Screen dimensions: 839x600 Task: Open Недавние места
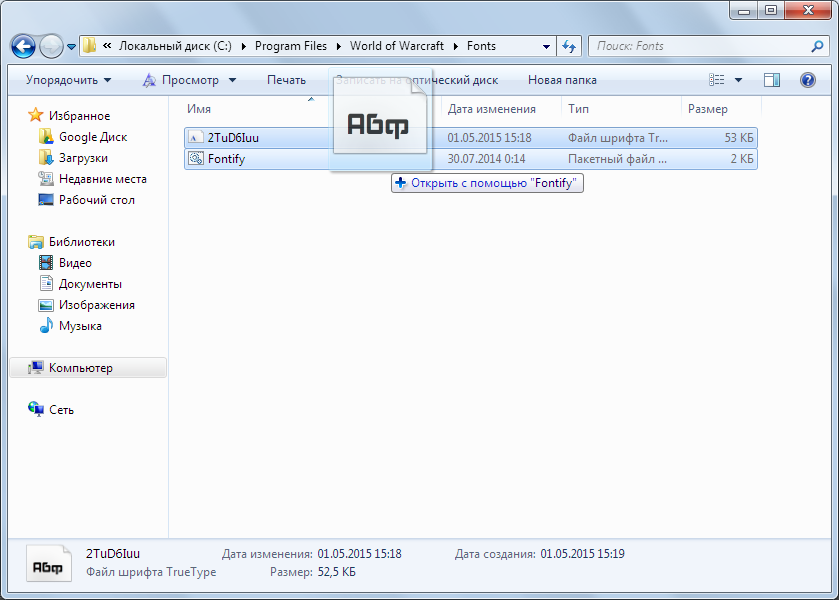(103, 179)
